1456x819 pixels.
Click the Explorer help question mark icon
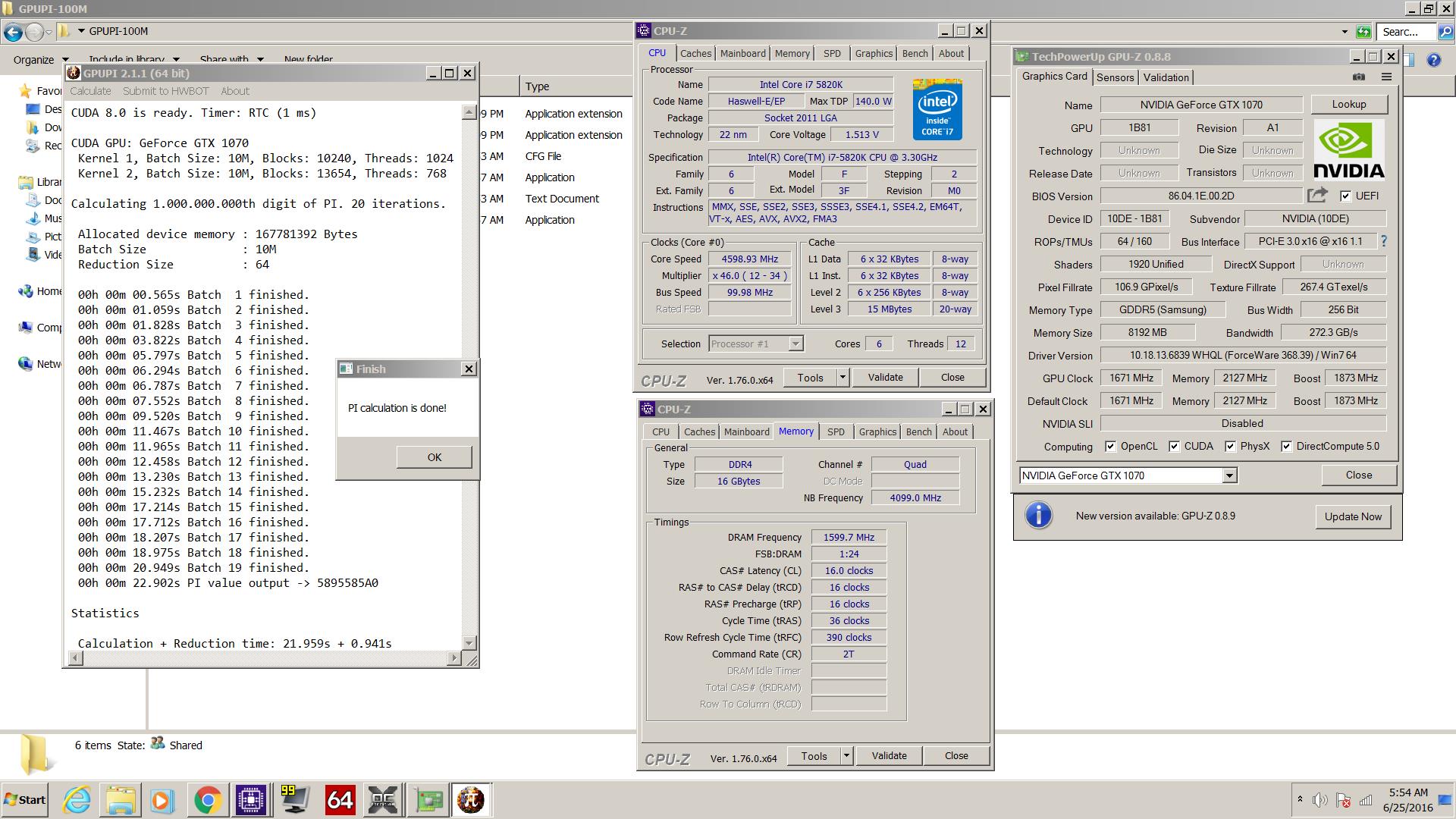tap(1433, 60)
